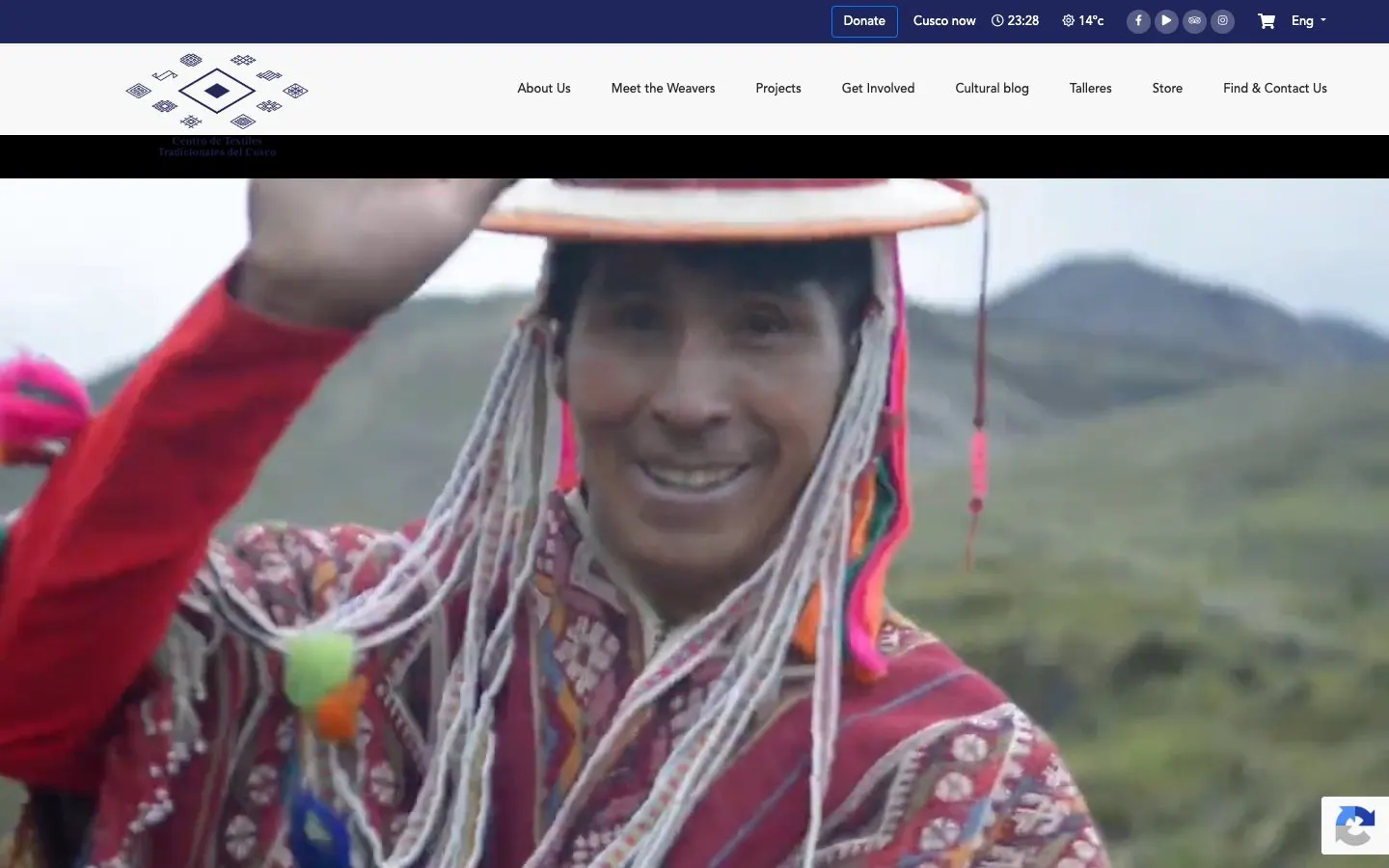Open the Cultural blog page

(992, 89)
